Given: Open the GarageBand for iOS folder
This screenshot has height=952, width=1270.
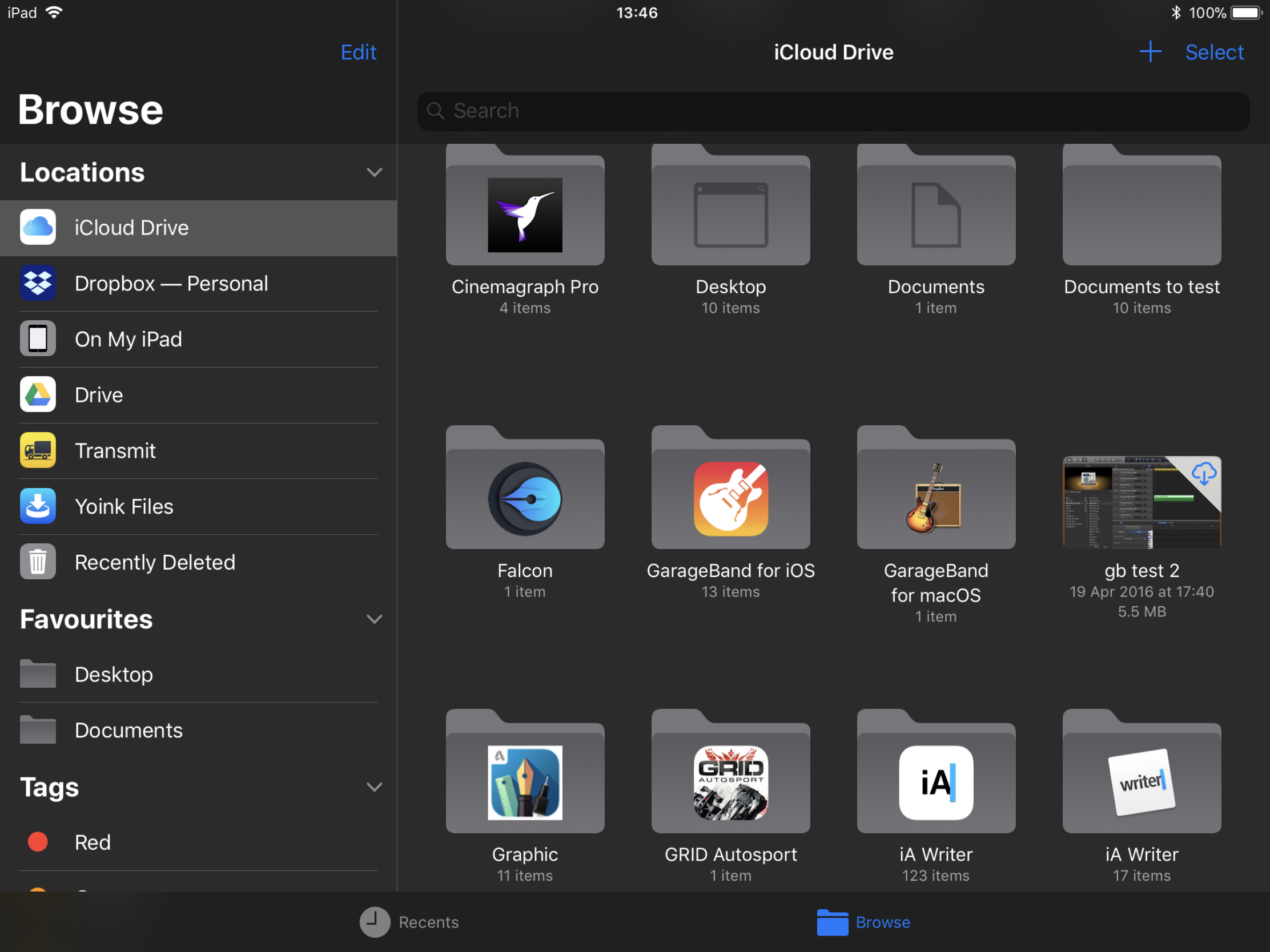Looking at the screenshot, I should click(730, 488).
